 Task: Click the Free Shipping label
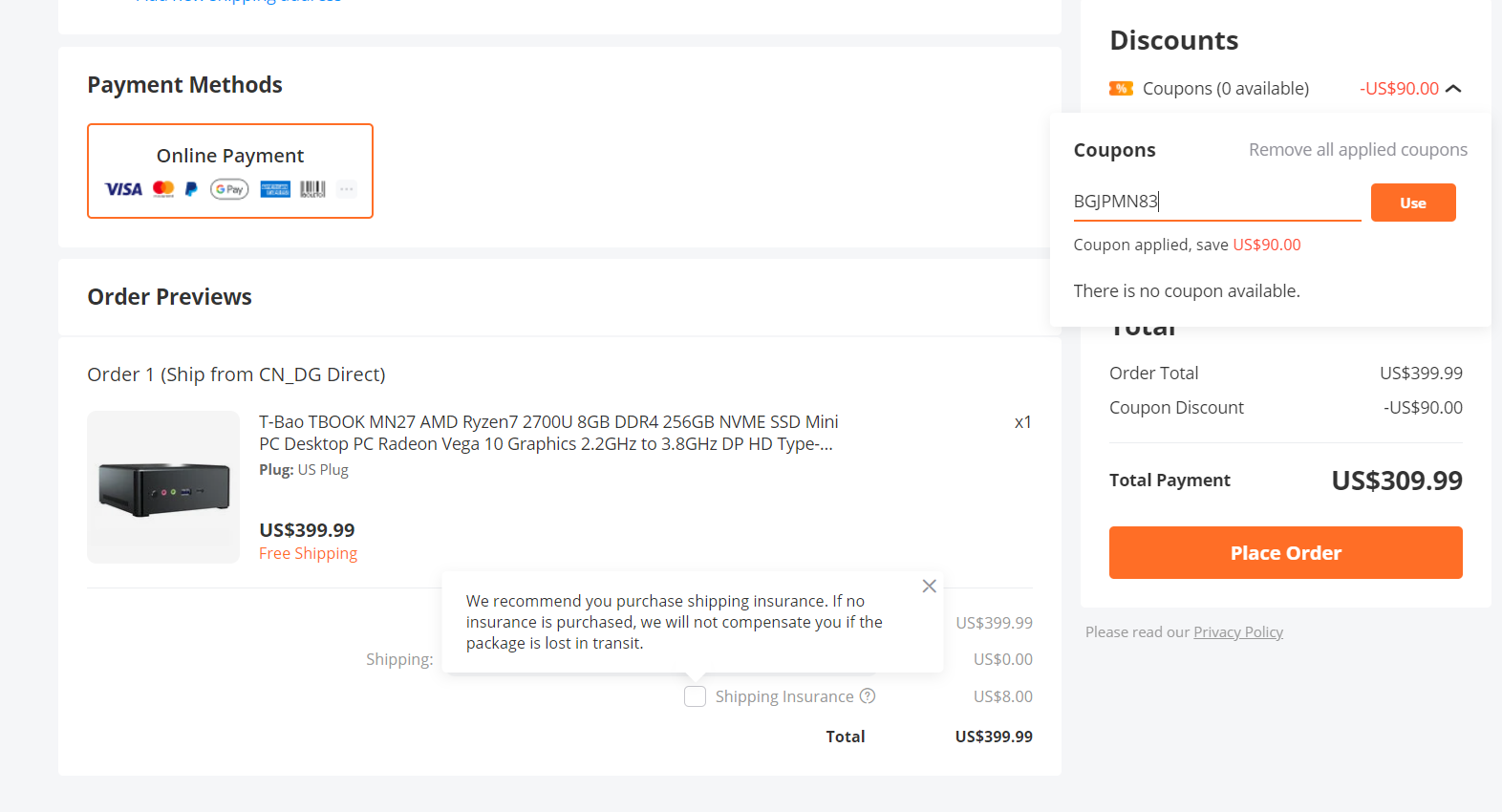click(x=308, y=553)
